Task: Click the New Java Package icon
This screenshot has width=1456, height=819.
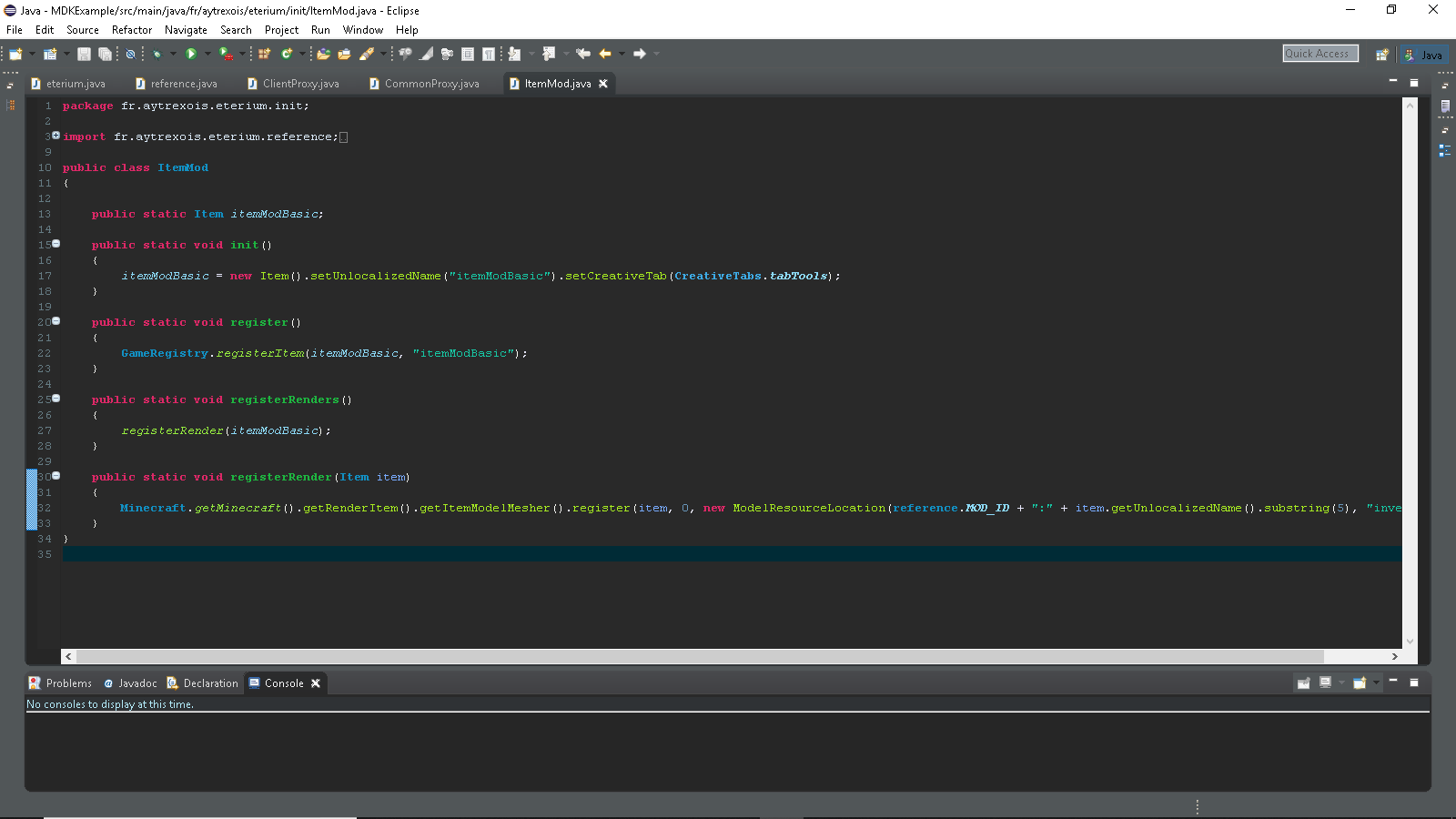Action: [x=265, y=55]
